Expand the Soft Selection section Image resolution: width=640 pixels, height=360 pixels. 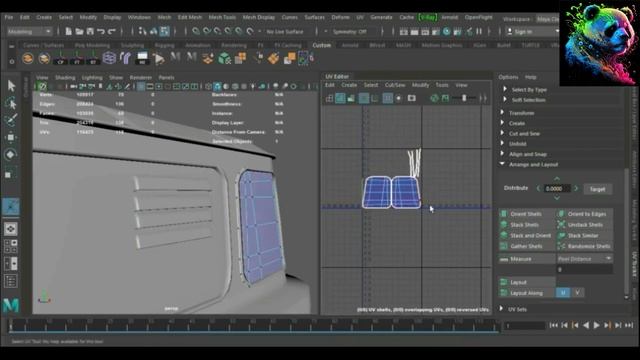[x=505, y=99]
